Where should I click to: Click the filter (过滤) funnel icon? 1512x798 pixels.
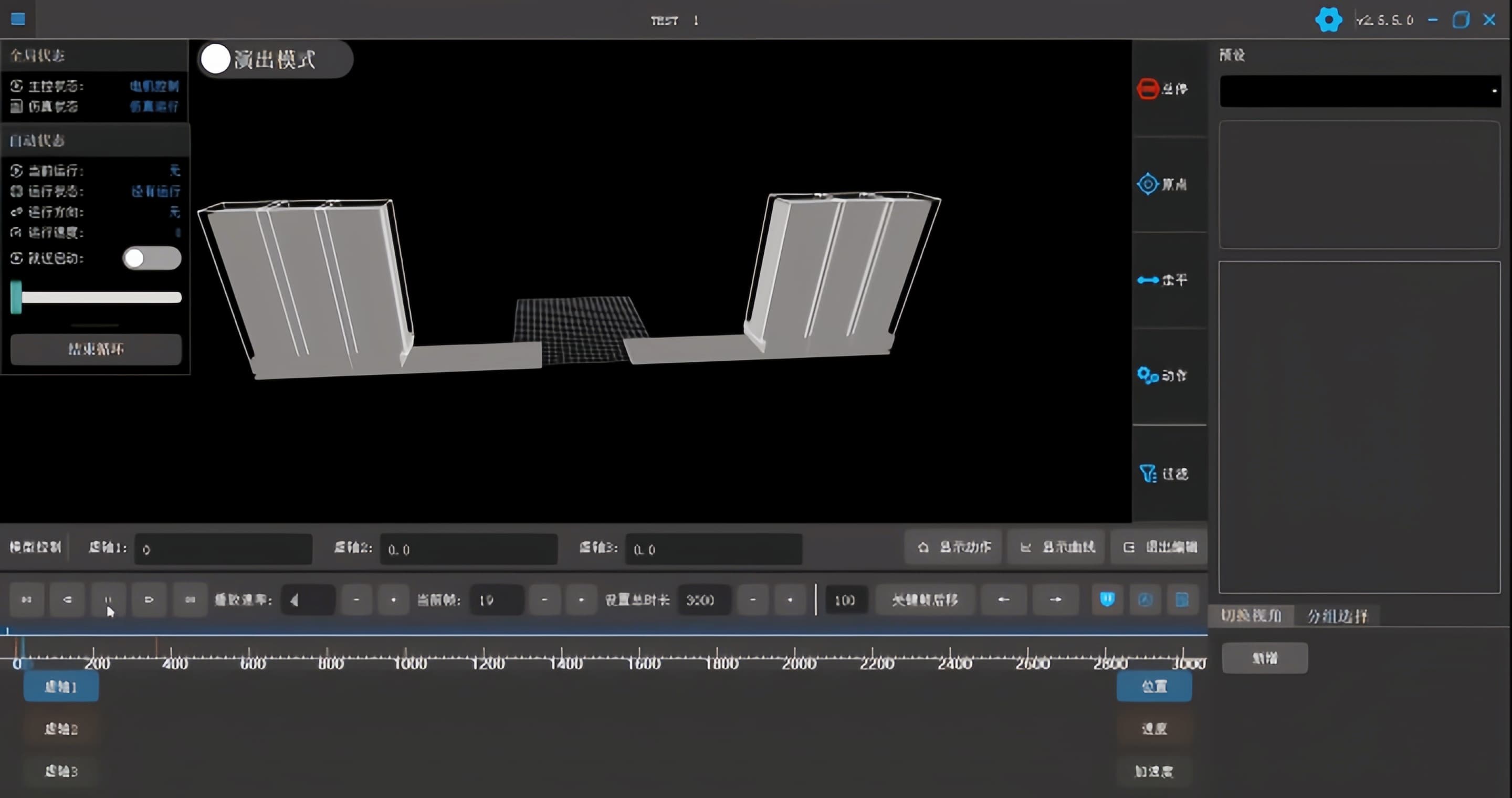tap(1148, 473)
